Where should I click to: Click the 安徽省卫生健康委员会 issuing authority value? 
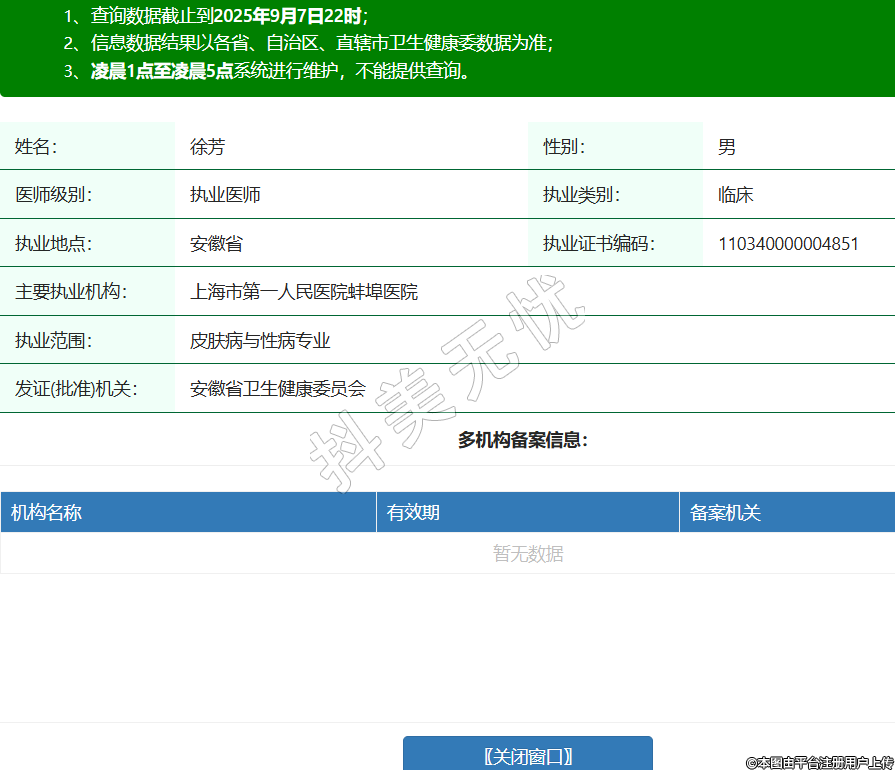[278, 389]
